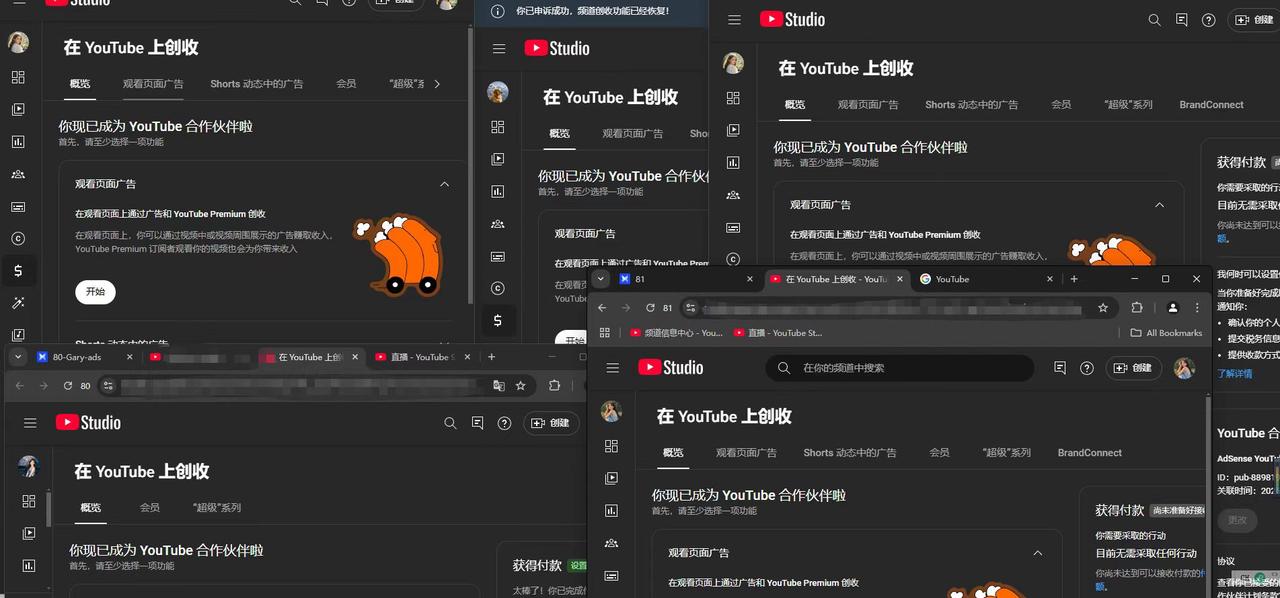Open tab search dropdown in 81 browser window
The height and width of the screenshot is (598, 1280).
600,279
